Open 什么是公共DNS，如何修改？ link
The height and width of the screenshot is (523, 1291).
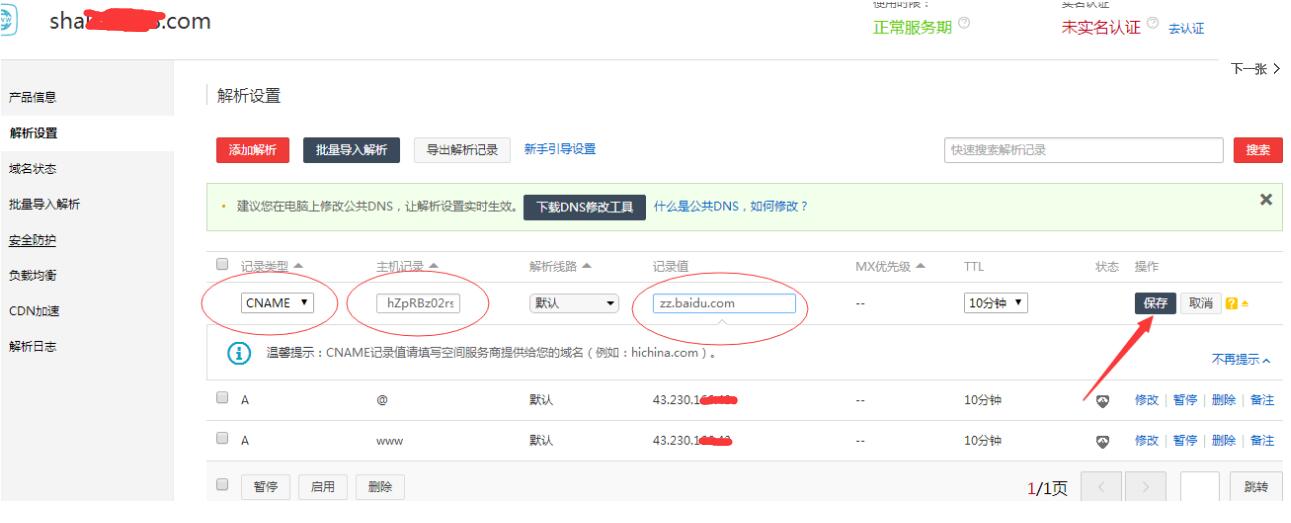(x=731, y=207)
